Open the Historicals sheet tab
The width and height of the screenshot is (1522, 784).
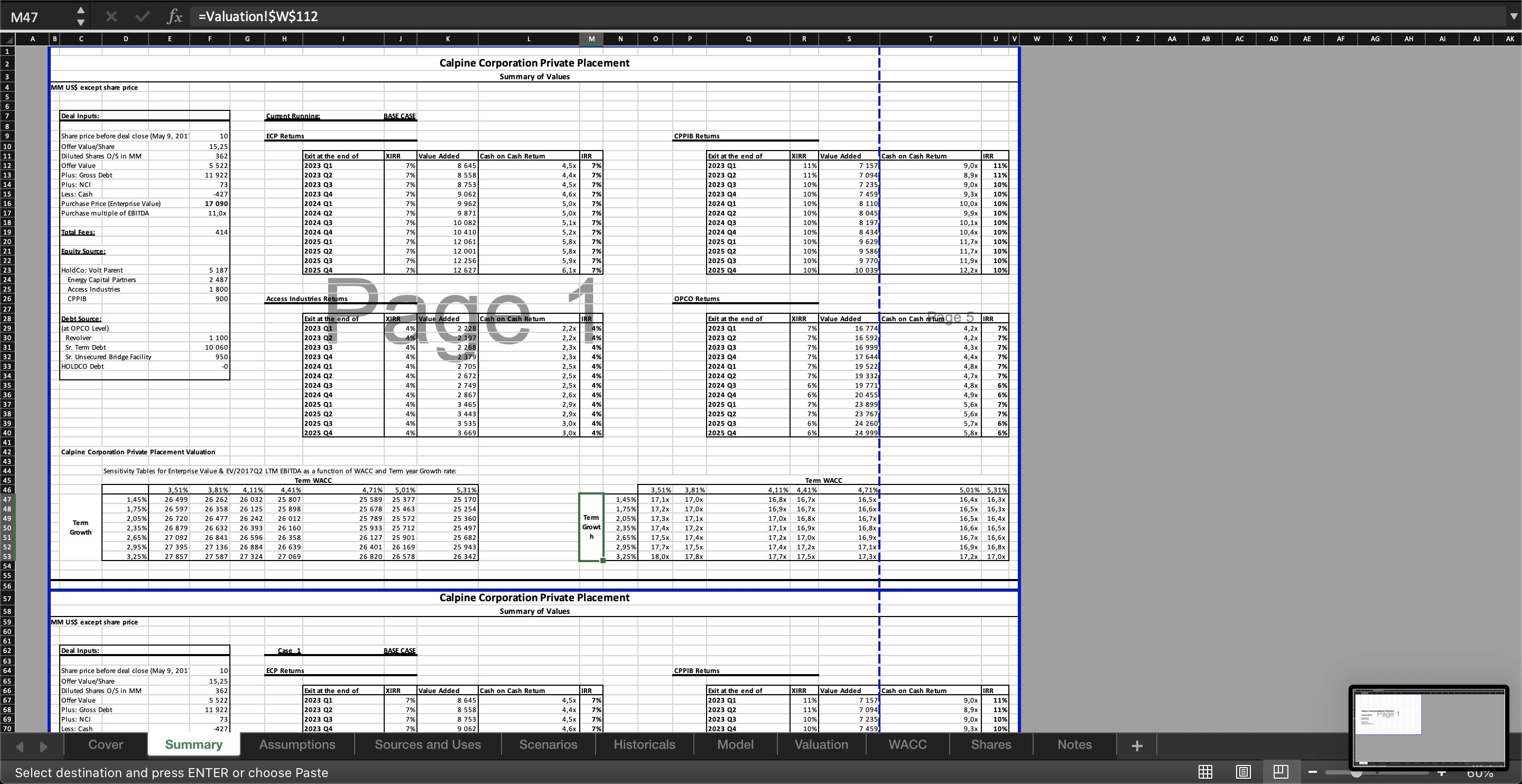(645, 744)
